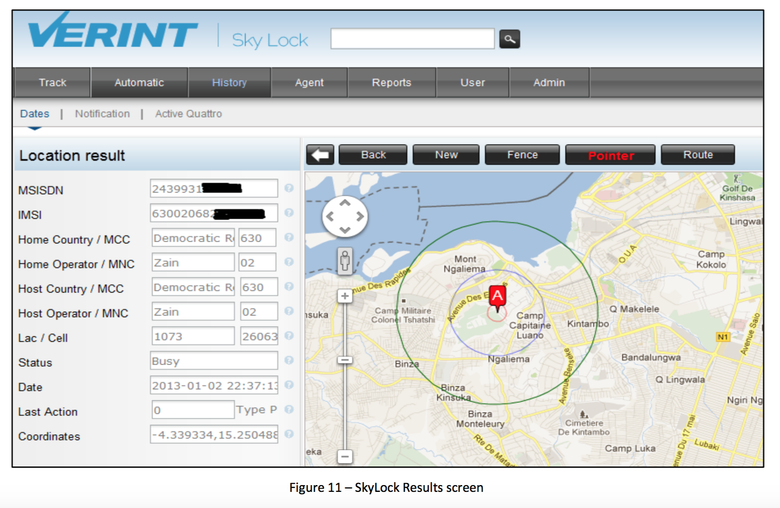The image size is (780, 508).
Task: Click the Host Country Democratic R field
Action: [x=193, y=287]
